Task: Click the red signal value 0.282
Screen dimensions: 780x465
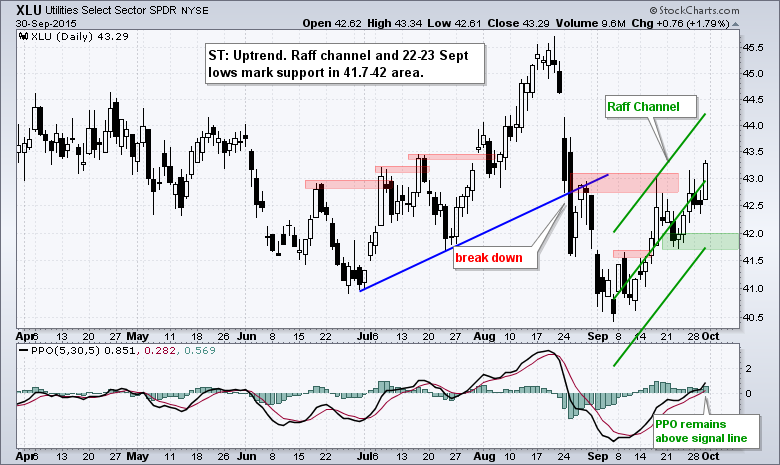Action: (160, 351)
